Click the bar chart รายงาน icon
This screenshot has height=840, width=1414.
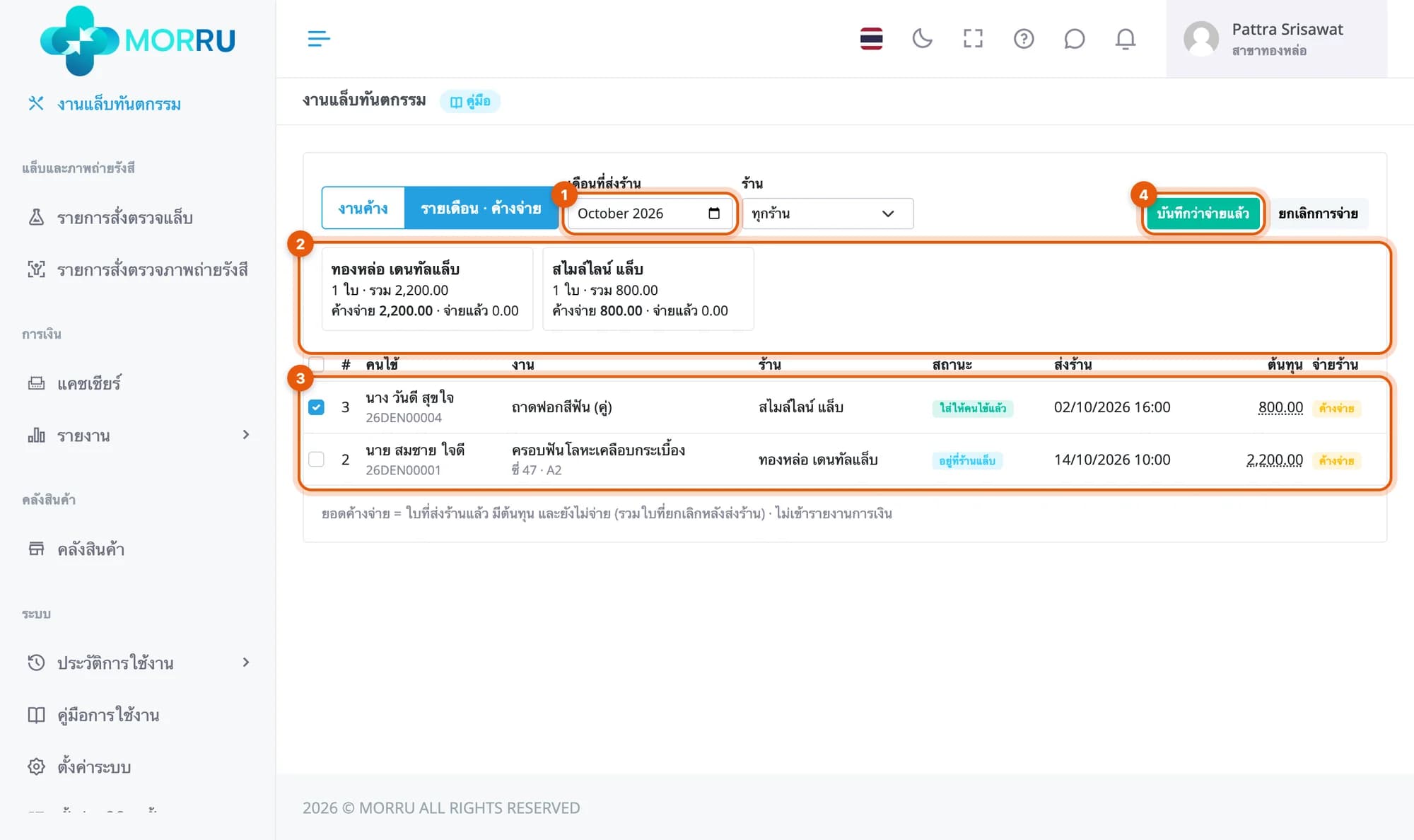click(36, 435)
